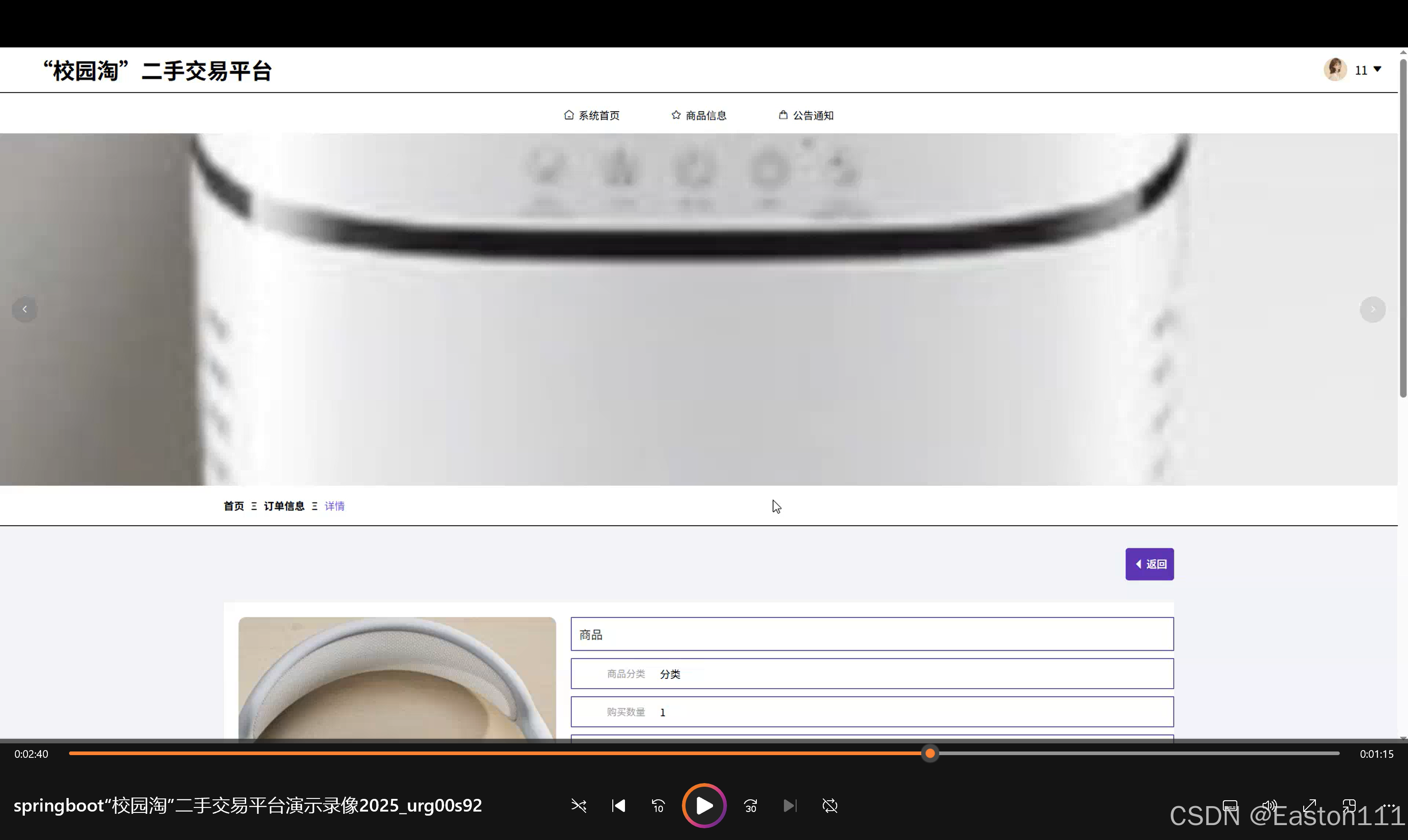This screenshot has width=1408, height=840.
Task: Skip forward 30 seconds
Action: coord(751,806)
